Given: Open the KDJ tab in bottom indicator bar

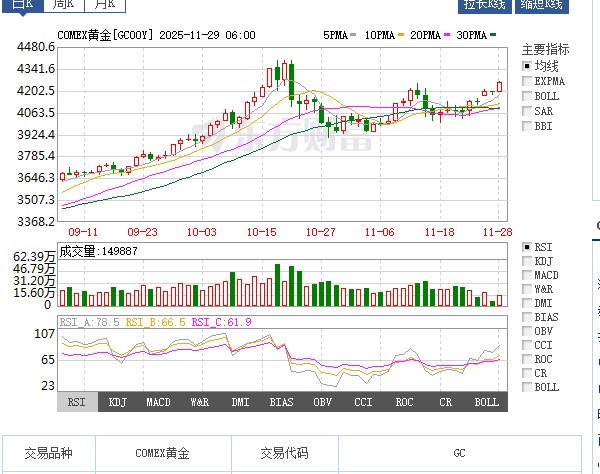Looking at the screenshot, I should point(118,402).
